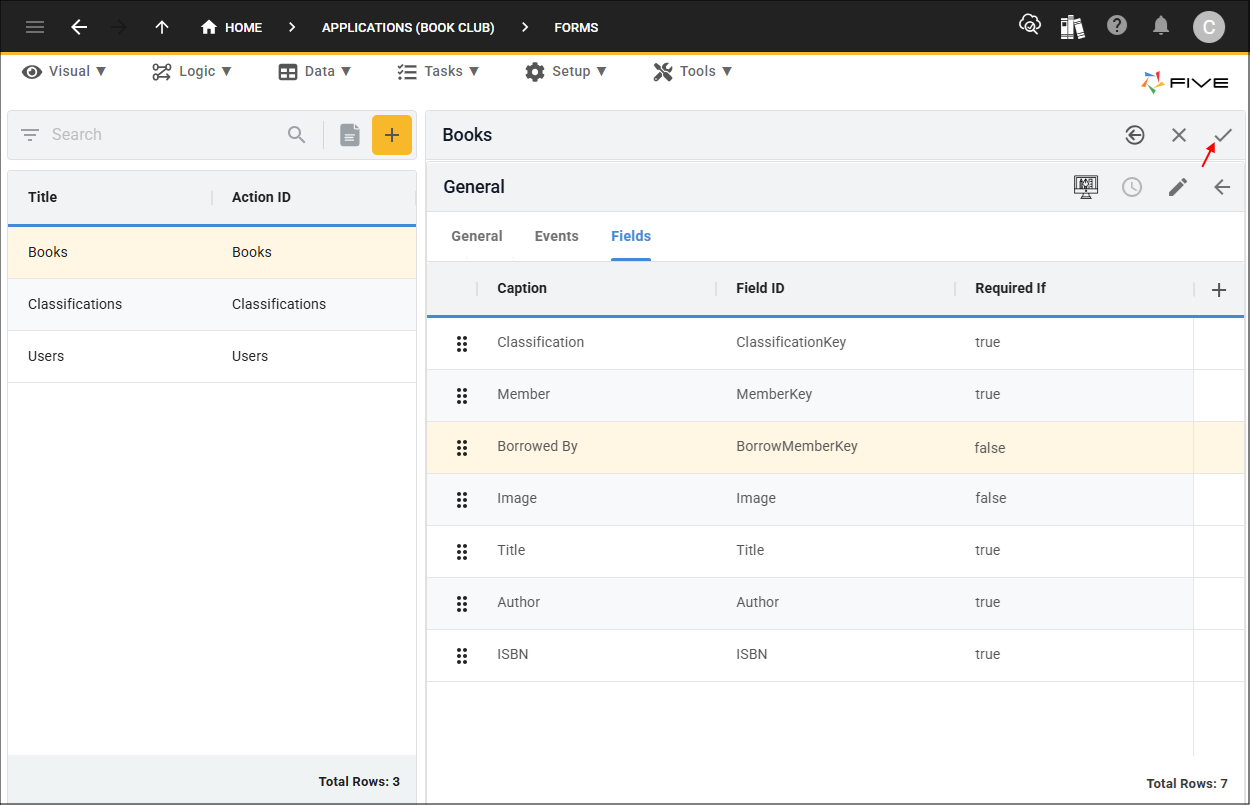Click the circled back arrow in Books header
Viewport: 1250px width, 805px height.
[1135, 135]
